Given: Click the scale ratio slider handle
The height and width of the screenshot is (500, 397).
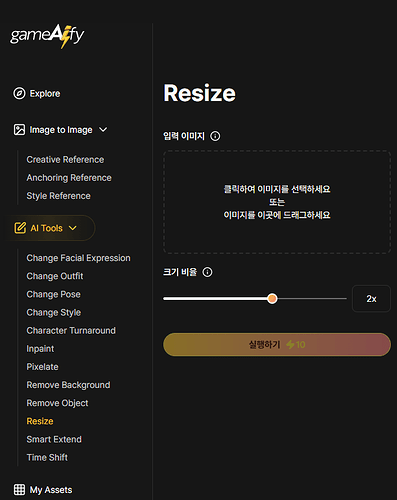Looking at the screenshot, I should click(272, 299).
